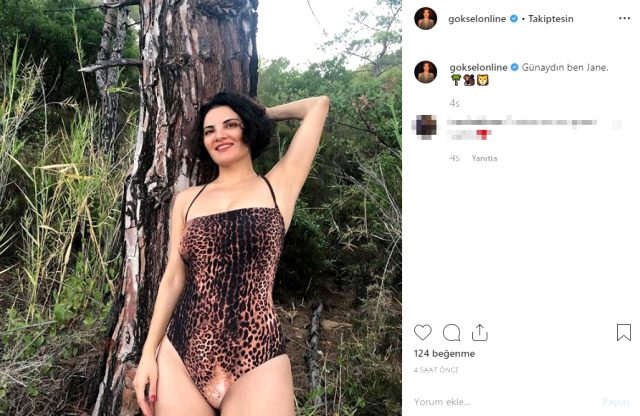Click the gokselonline username in the caption
The image size is (640, 416).
(478, 67)
